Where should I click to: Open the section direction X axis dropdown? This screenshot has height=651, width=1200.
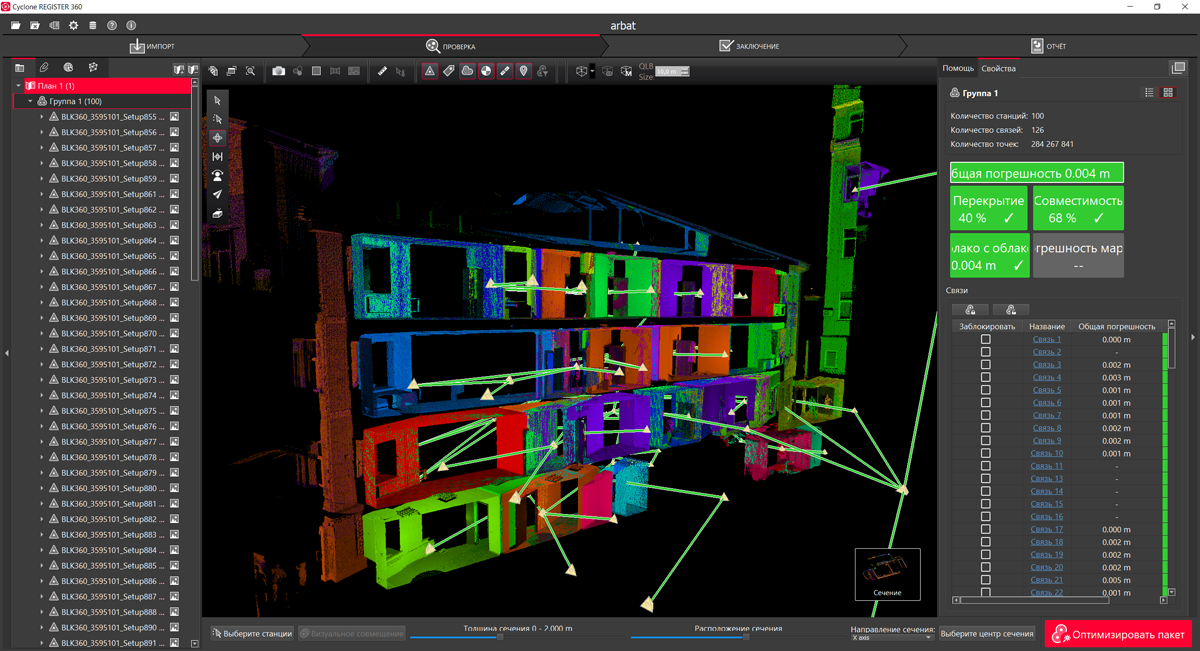tap(890, 638)
